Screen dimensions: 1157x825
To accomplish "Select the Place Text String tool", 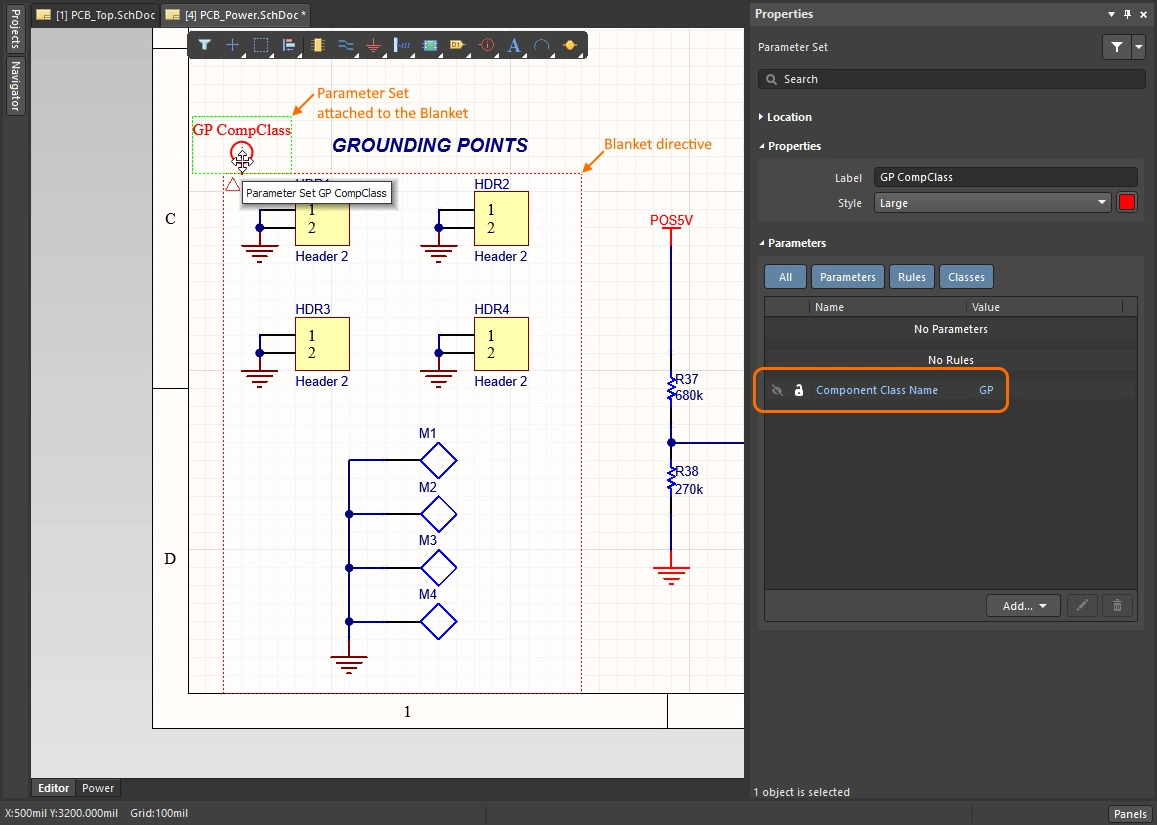I will pos(514,45).
